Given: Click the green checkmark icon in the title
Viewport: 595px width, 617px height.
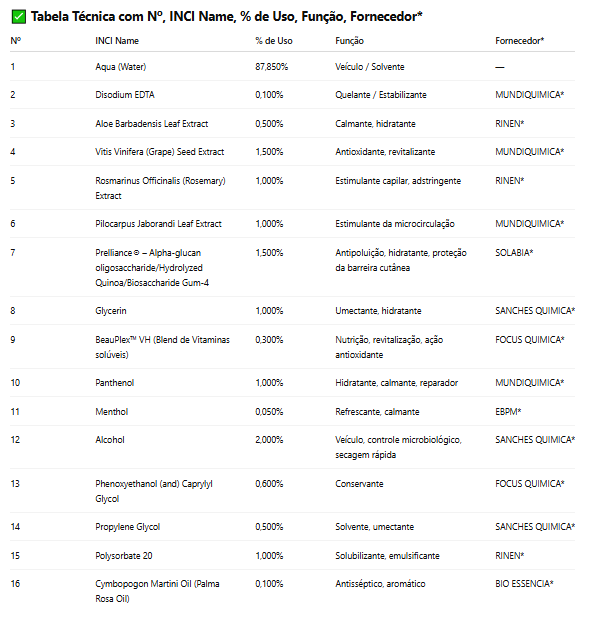Looking at the screenshot, I should pos(18,17).
